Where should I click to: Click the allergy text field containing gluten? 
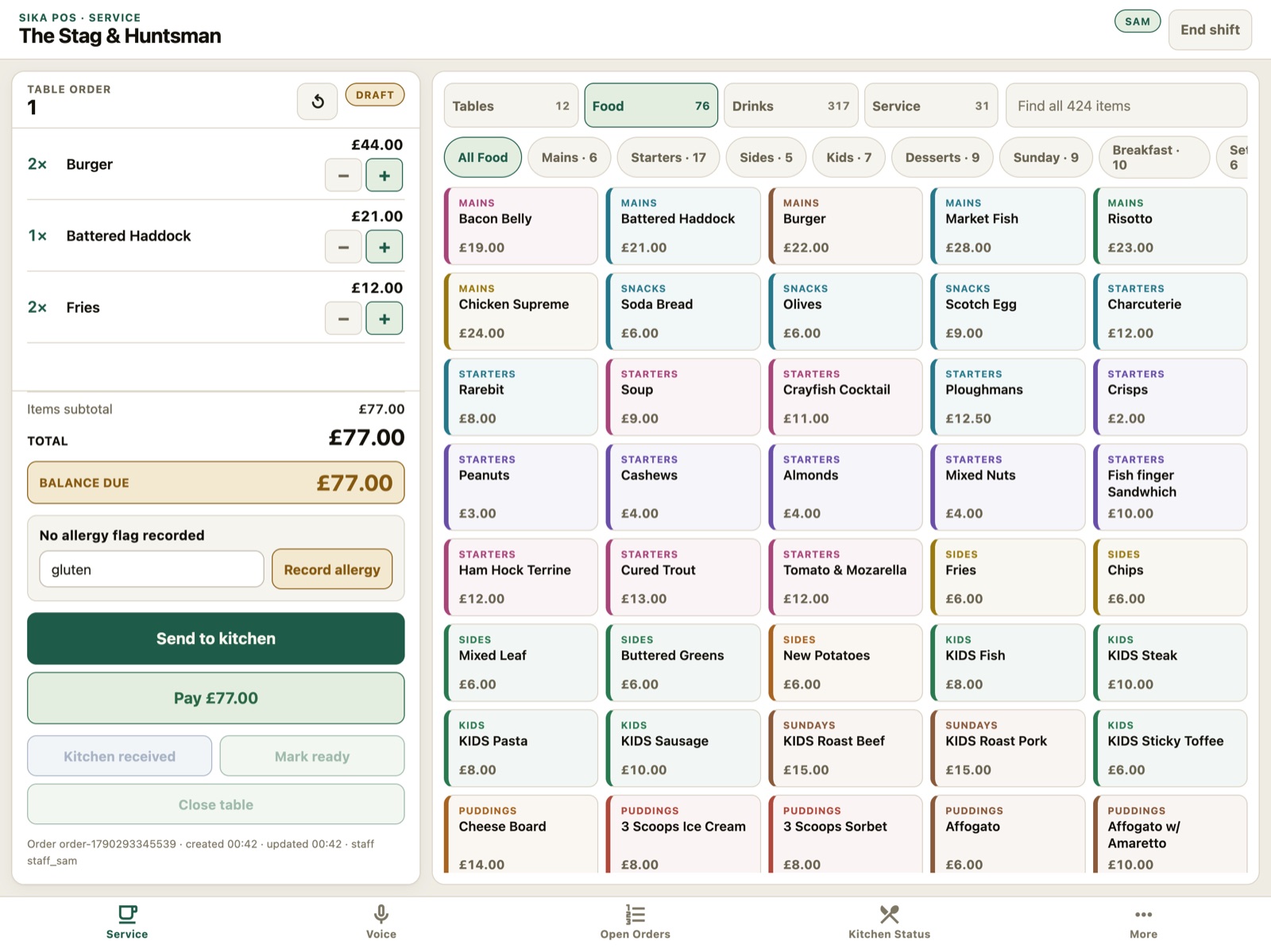[x=152, y=569]
